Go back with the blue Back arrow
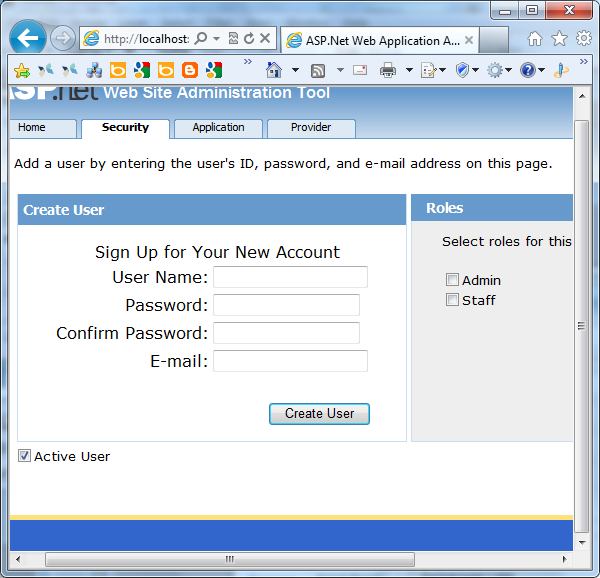This screenshot has height=578, width=600. (28, 38)
